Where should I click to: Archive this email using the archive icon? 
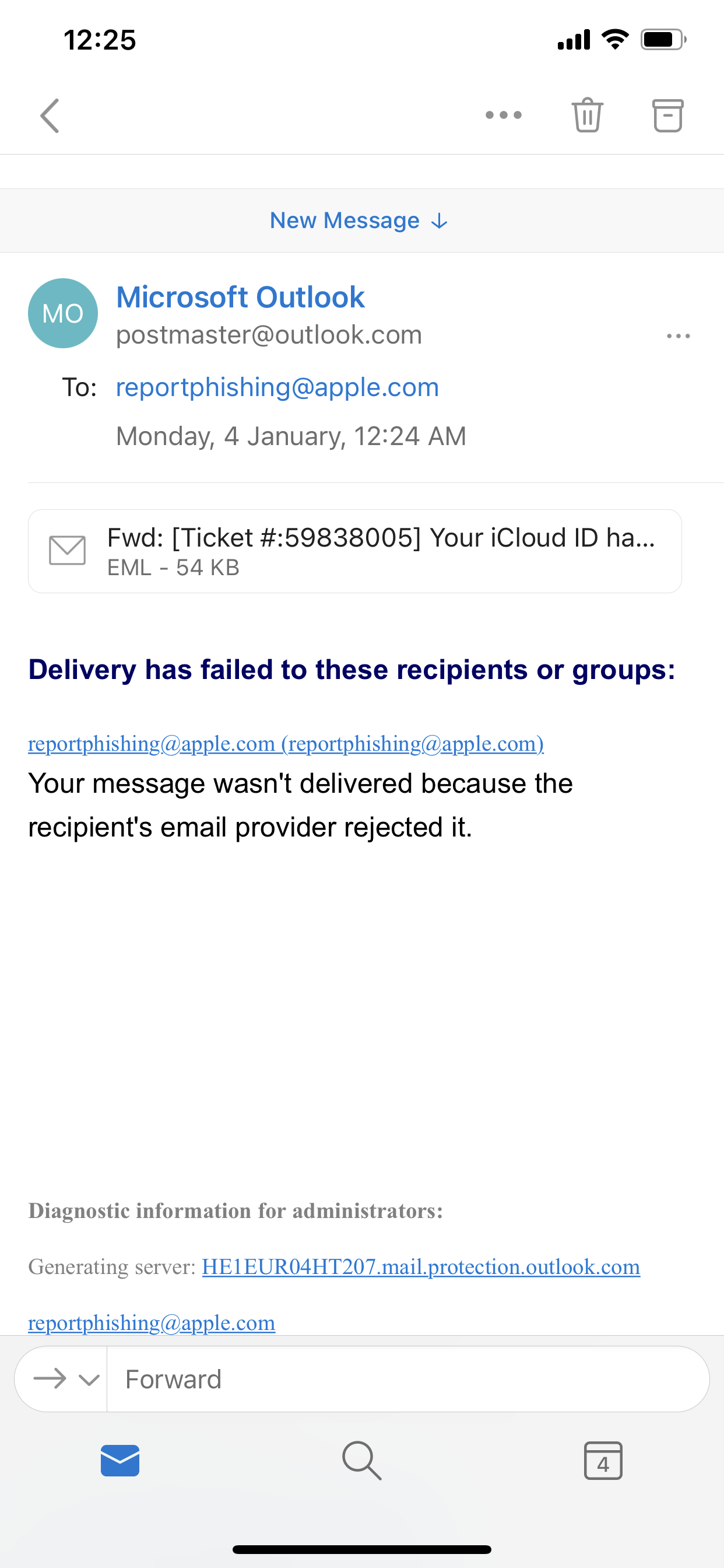click(667, 115)
